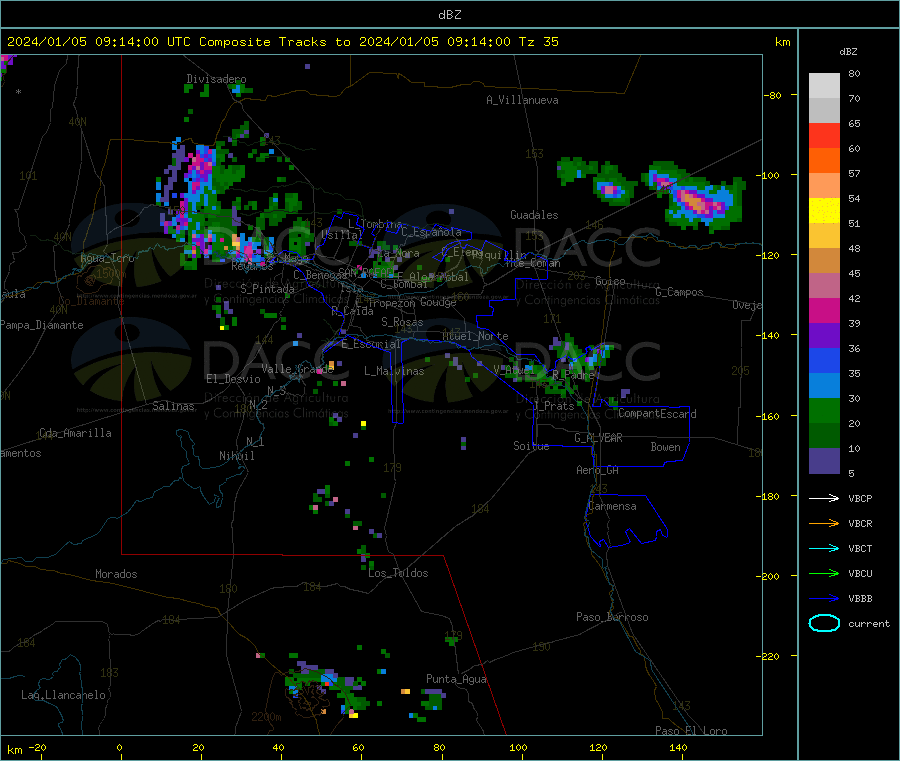Pick the bright green swatch below 30 dBZ

click(x=824, y=410)
